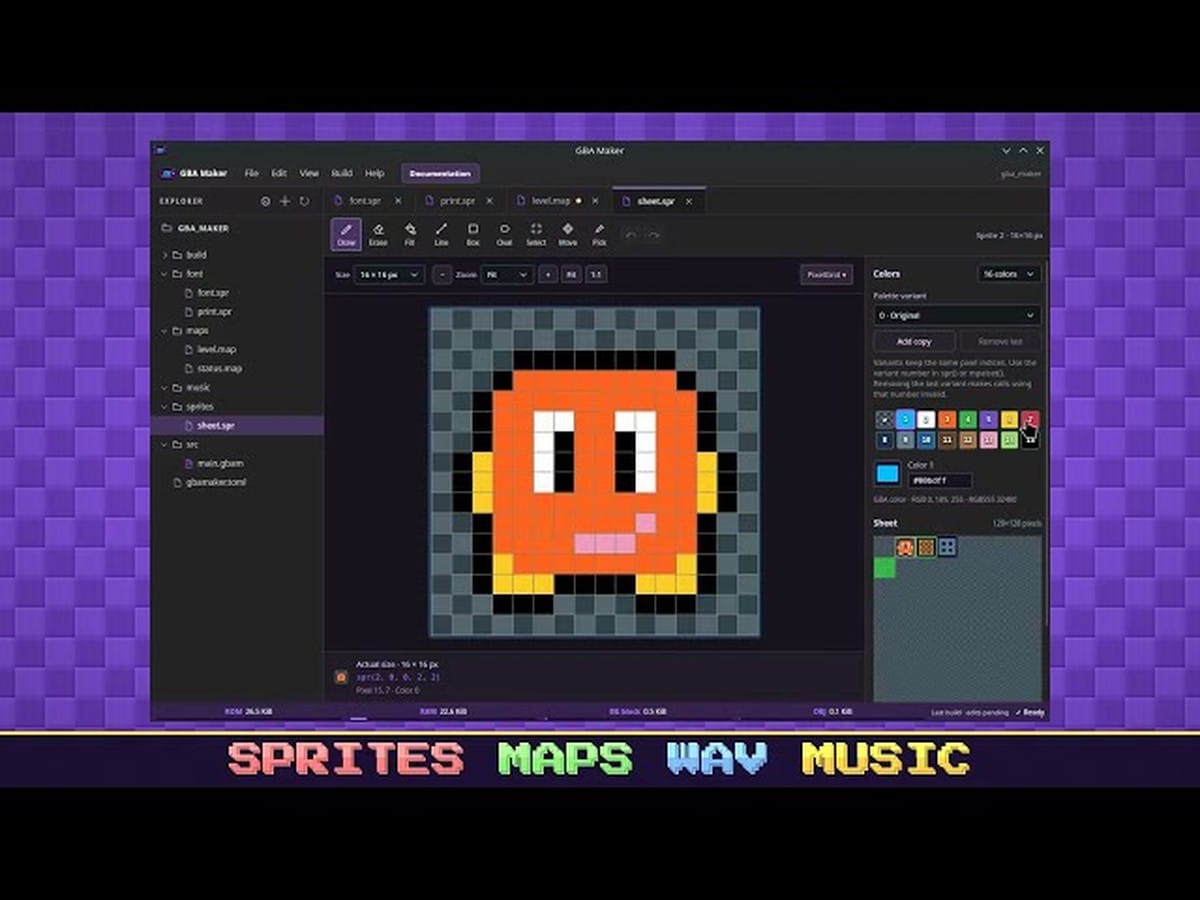Choose the Select marquee tool
Viewport: 1200px width, 900px height.
(x=536, y=233)
